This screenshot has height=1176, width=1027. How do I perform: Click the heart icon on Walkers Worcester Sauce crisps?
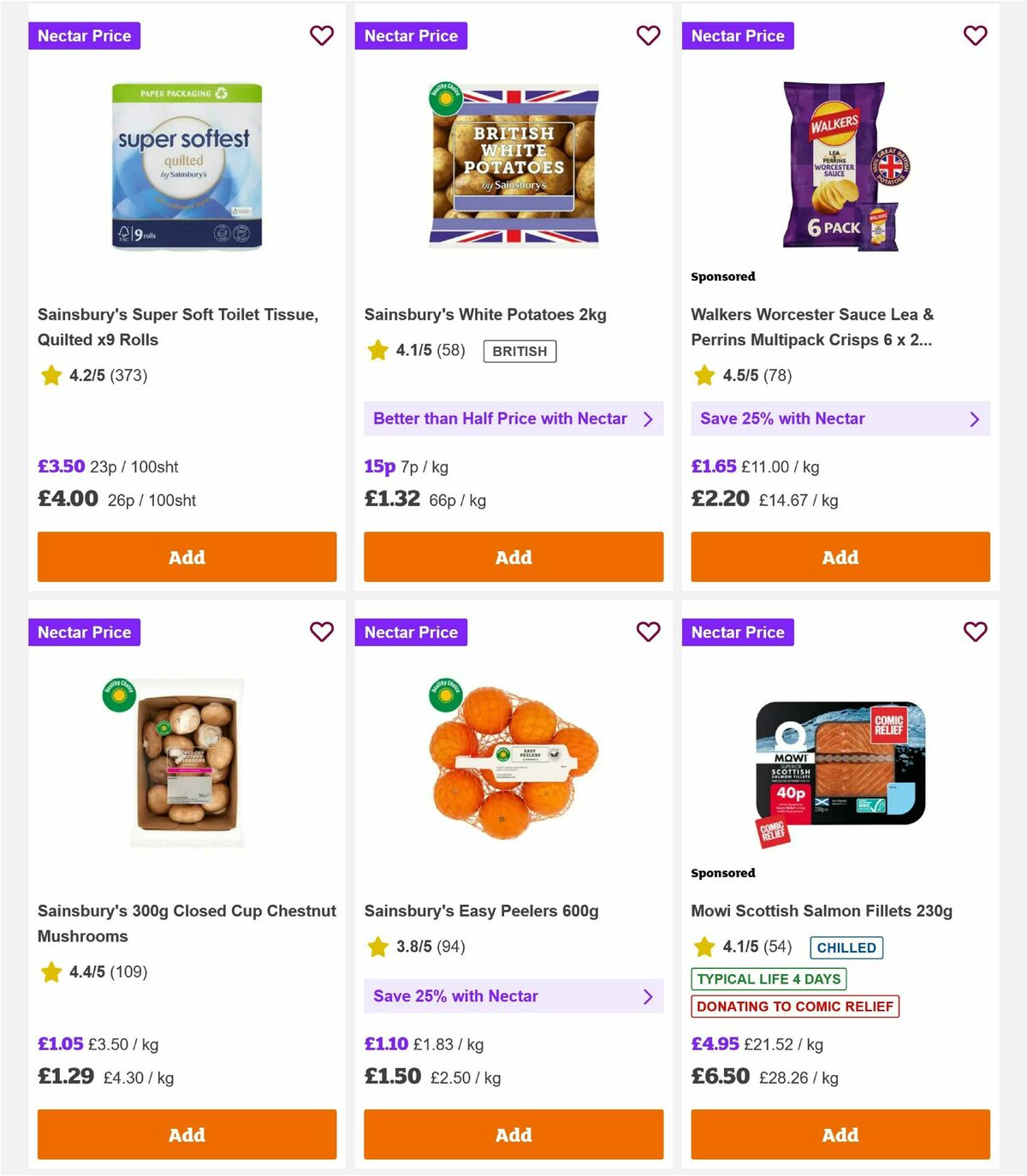[x=976, y=36]
